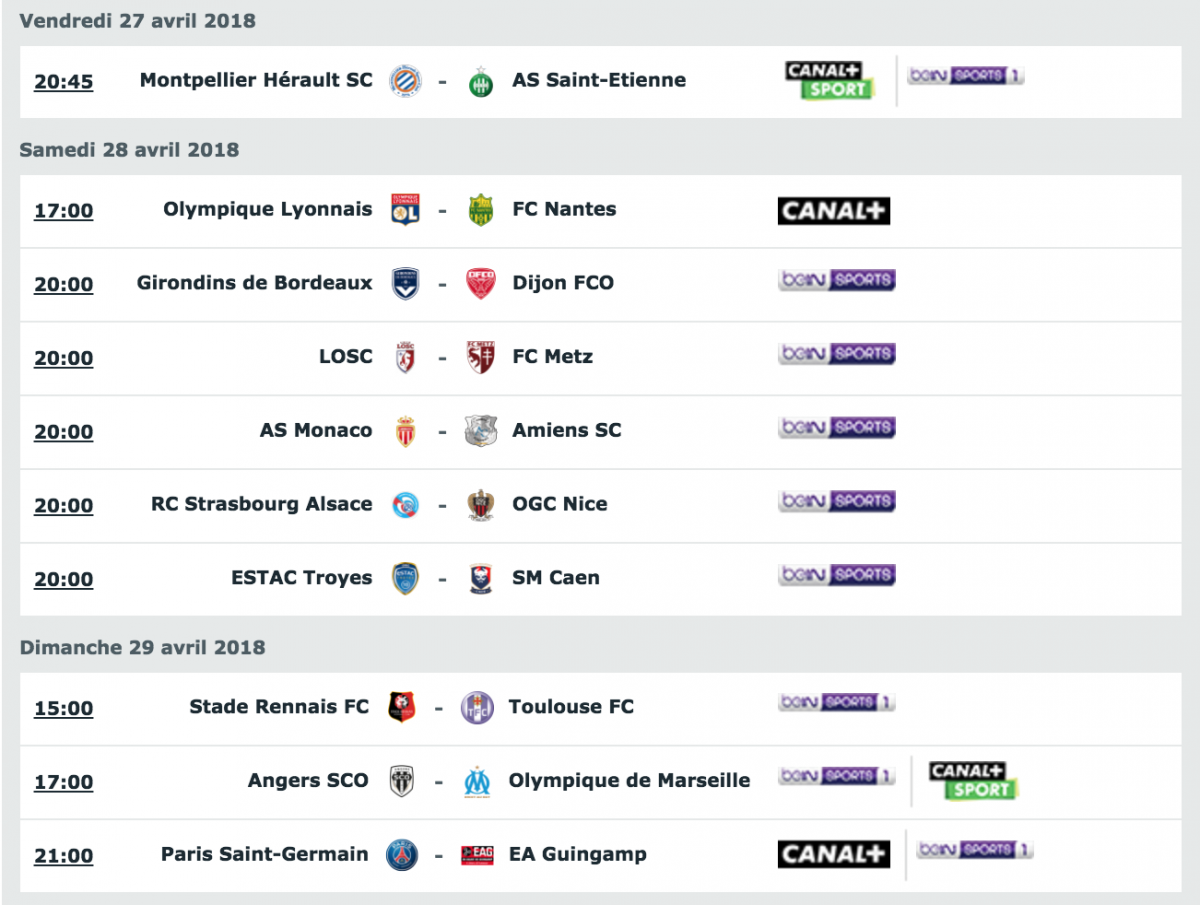
Task: Click the AS Saint-Etienne green crest
Action: [481, 81]
